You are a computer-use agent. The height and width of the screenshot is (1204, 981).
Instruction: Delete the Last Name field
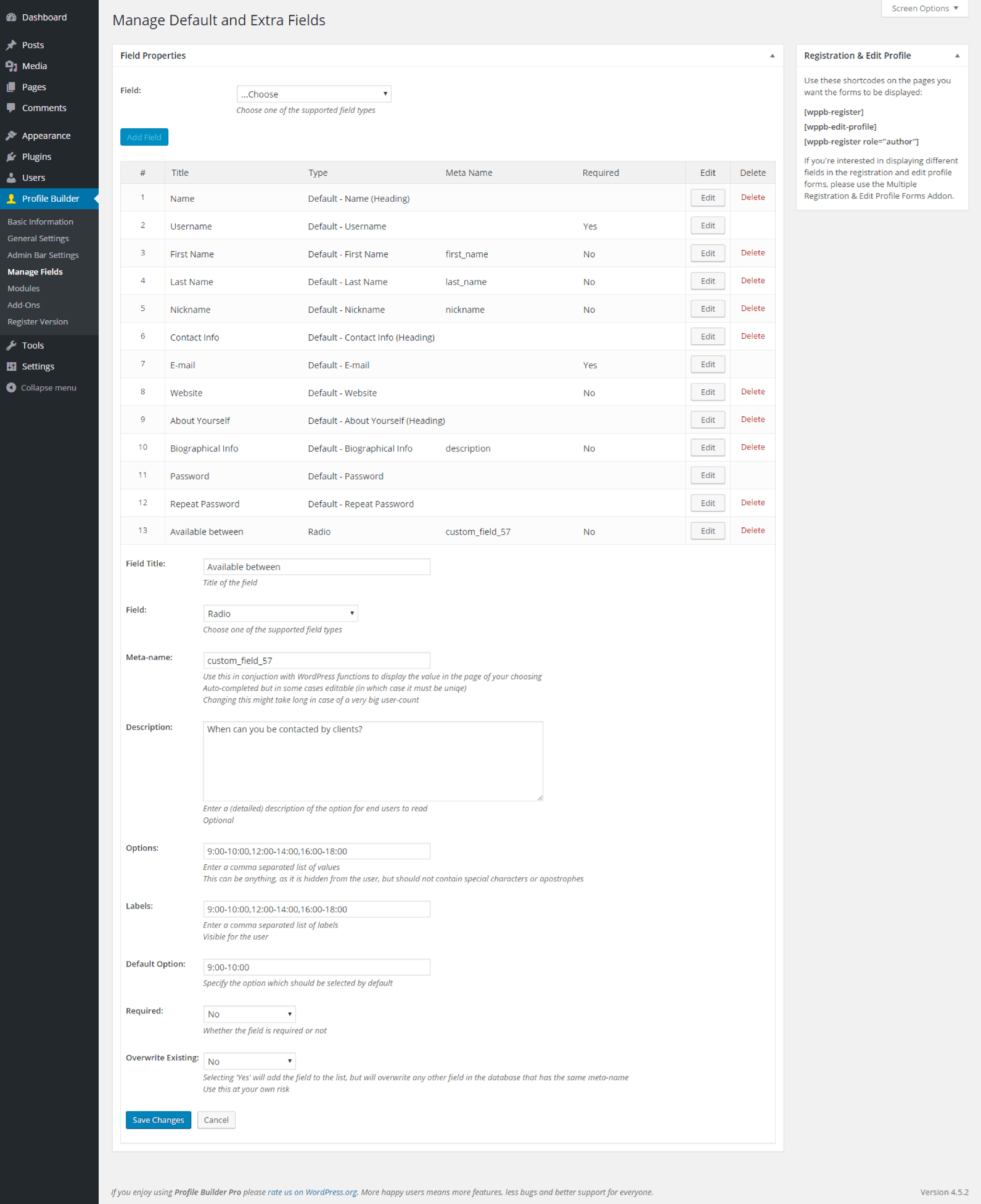(x=753, y=281)
